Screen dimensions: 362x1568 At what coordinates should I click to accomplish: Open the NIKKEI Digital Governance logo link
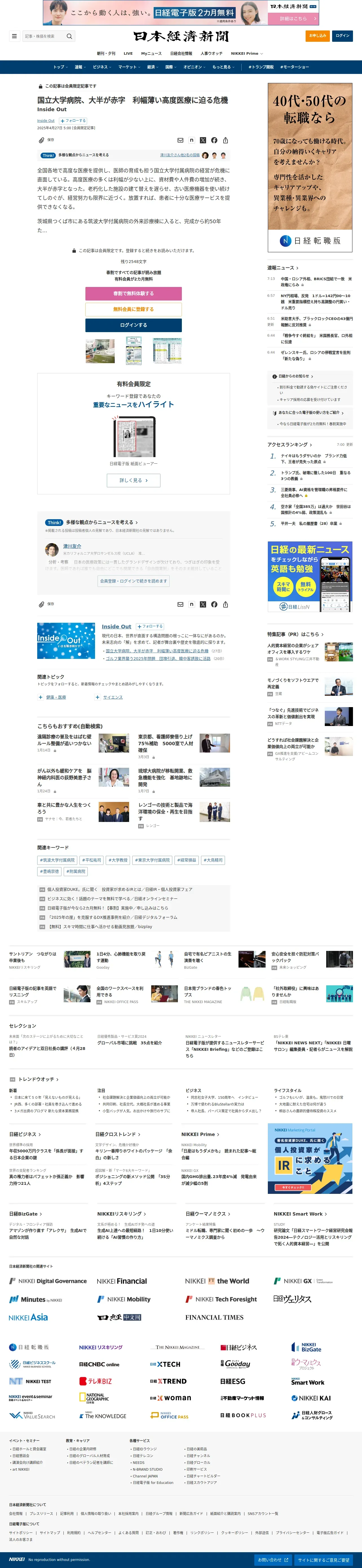tap(48, 1281)
